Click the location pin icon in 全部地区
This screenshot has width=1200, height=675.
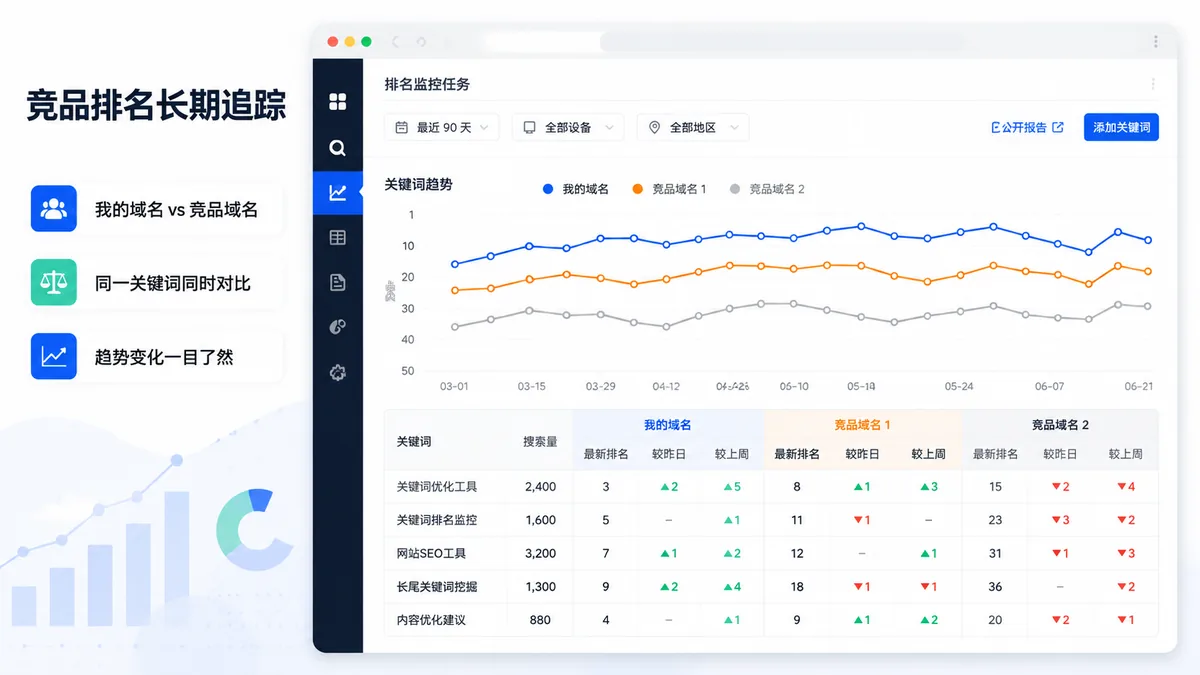(655, 128)
